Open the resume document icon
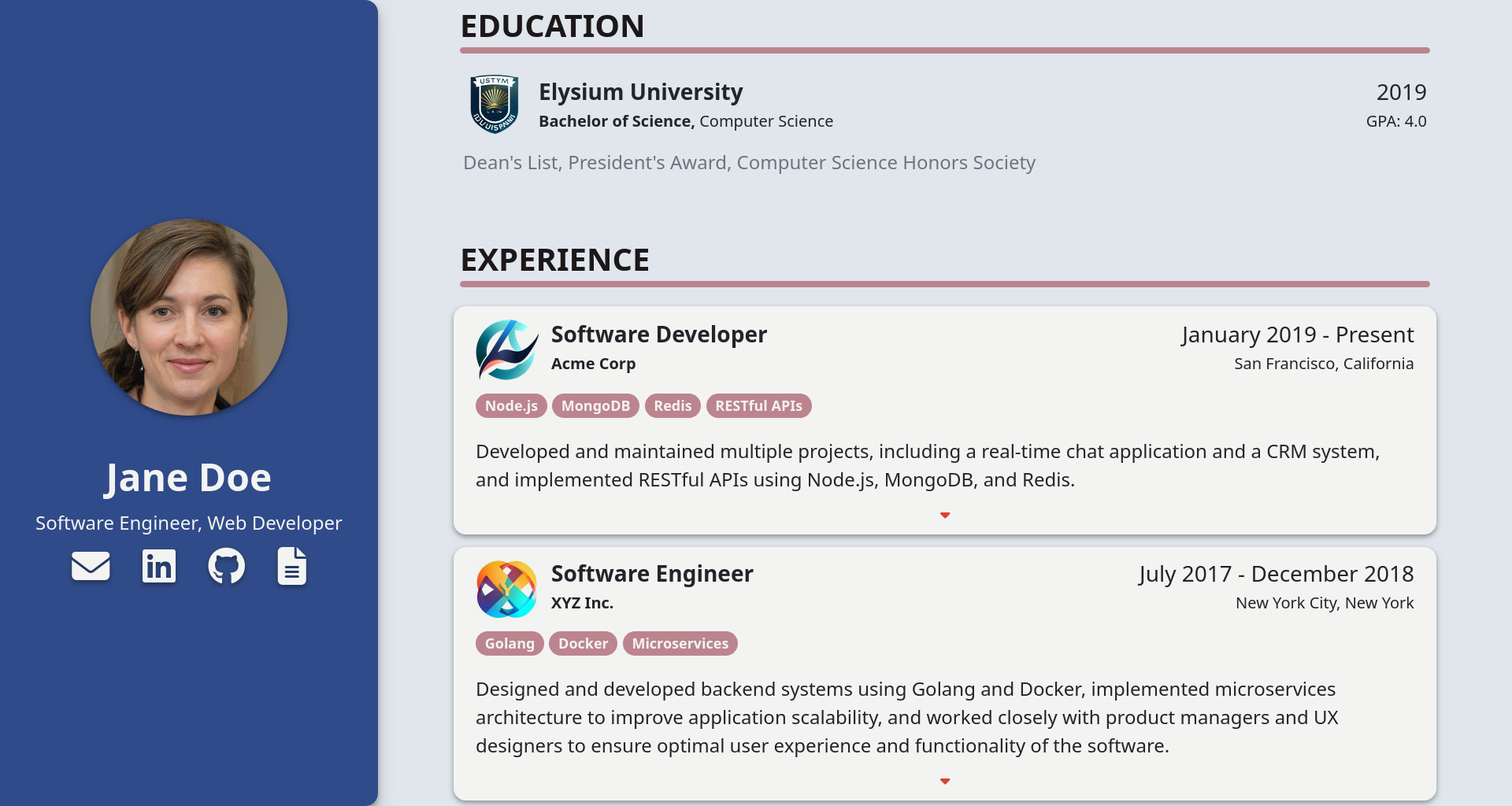Image resolution: width=1512 pixels, height=806 pixels. click(x=291, y=566)
